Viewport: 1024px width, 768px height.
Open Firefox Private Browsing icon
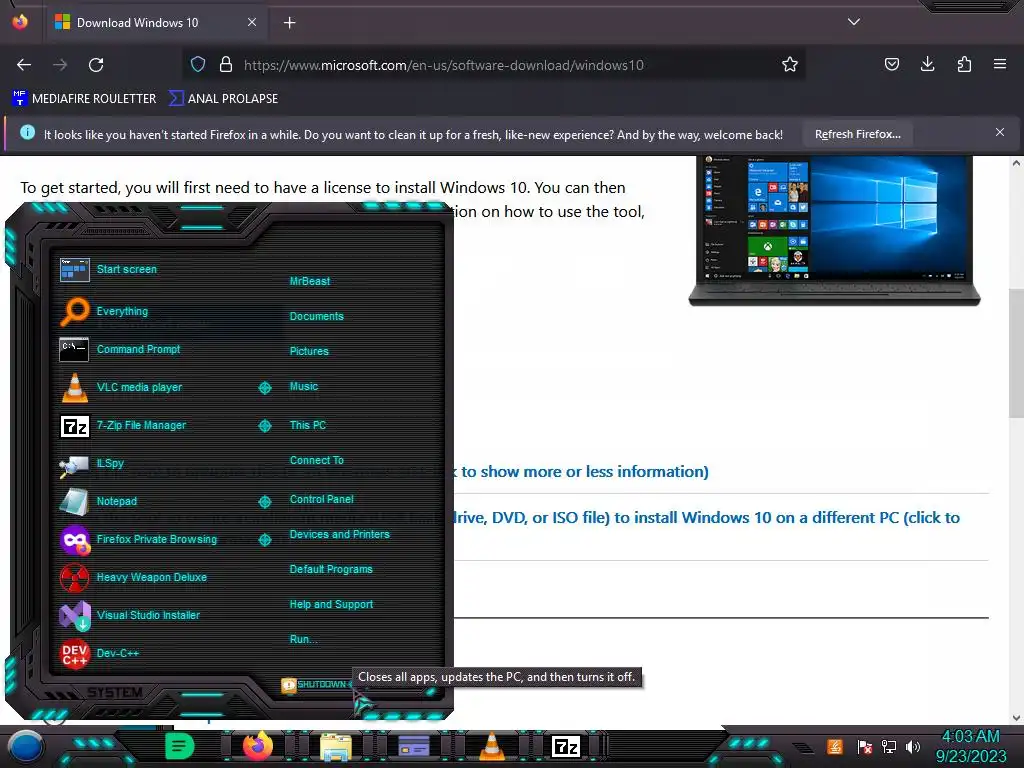[x=74, y=540]
